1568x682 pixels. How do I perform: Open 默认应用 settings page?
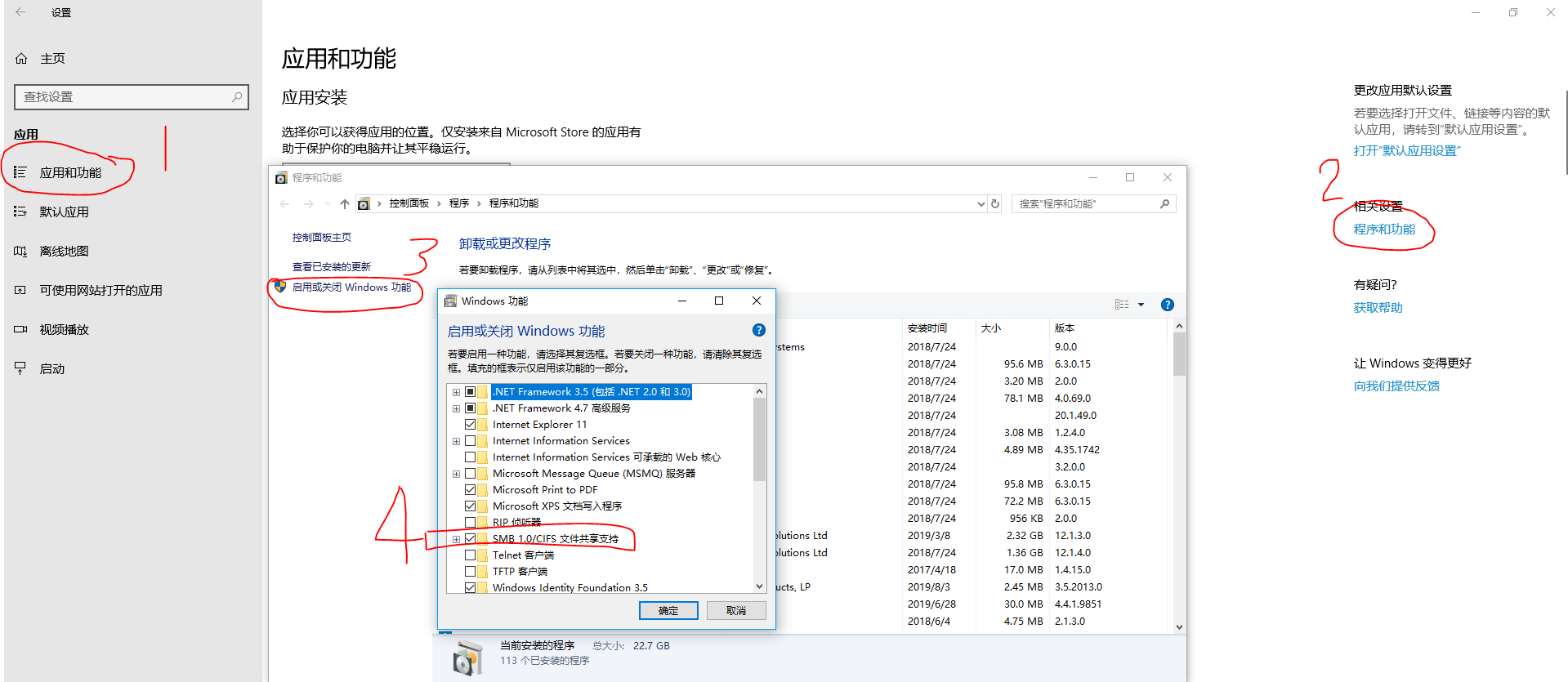click(65, 212)
